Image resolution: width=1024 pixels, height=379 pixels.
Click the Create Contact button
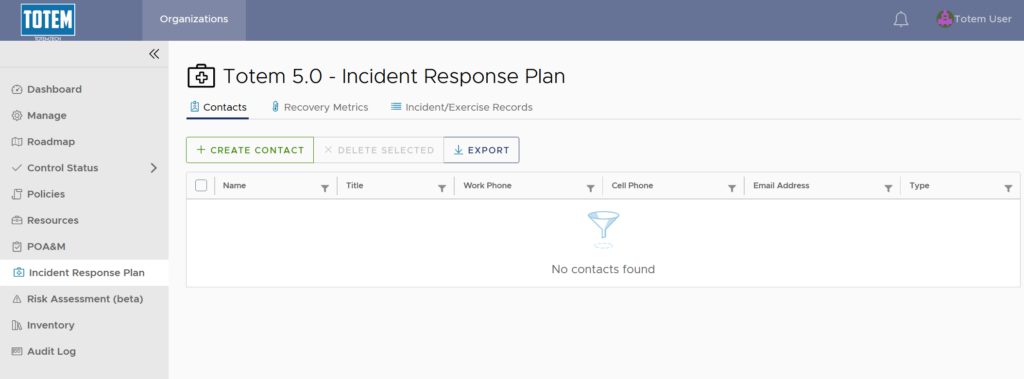[250, 150]
